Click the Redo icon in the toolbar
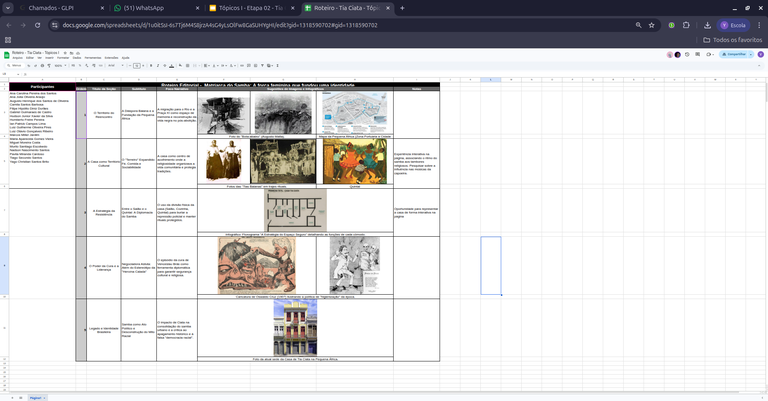This screenshot has width=768, height=401. point(35,66)
